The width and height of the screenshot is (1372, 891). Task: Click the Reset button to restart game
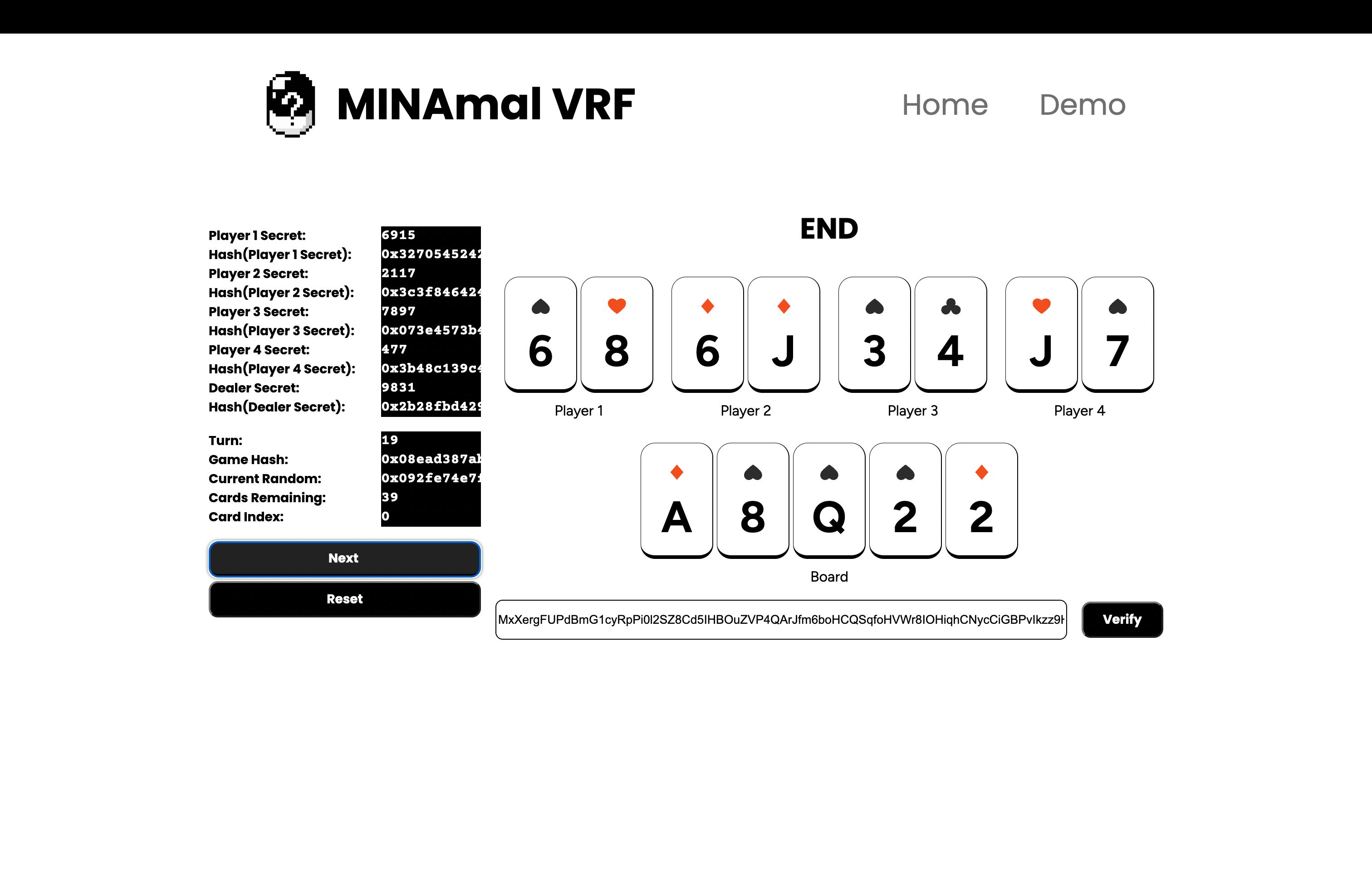click(x=343, y=598)
